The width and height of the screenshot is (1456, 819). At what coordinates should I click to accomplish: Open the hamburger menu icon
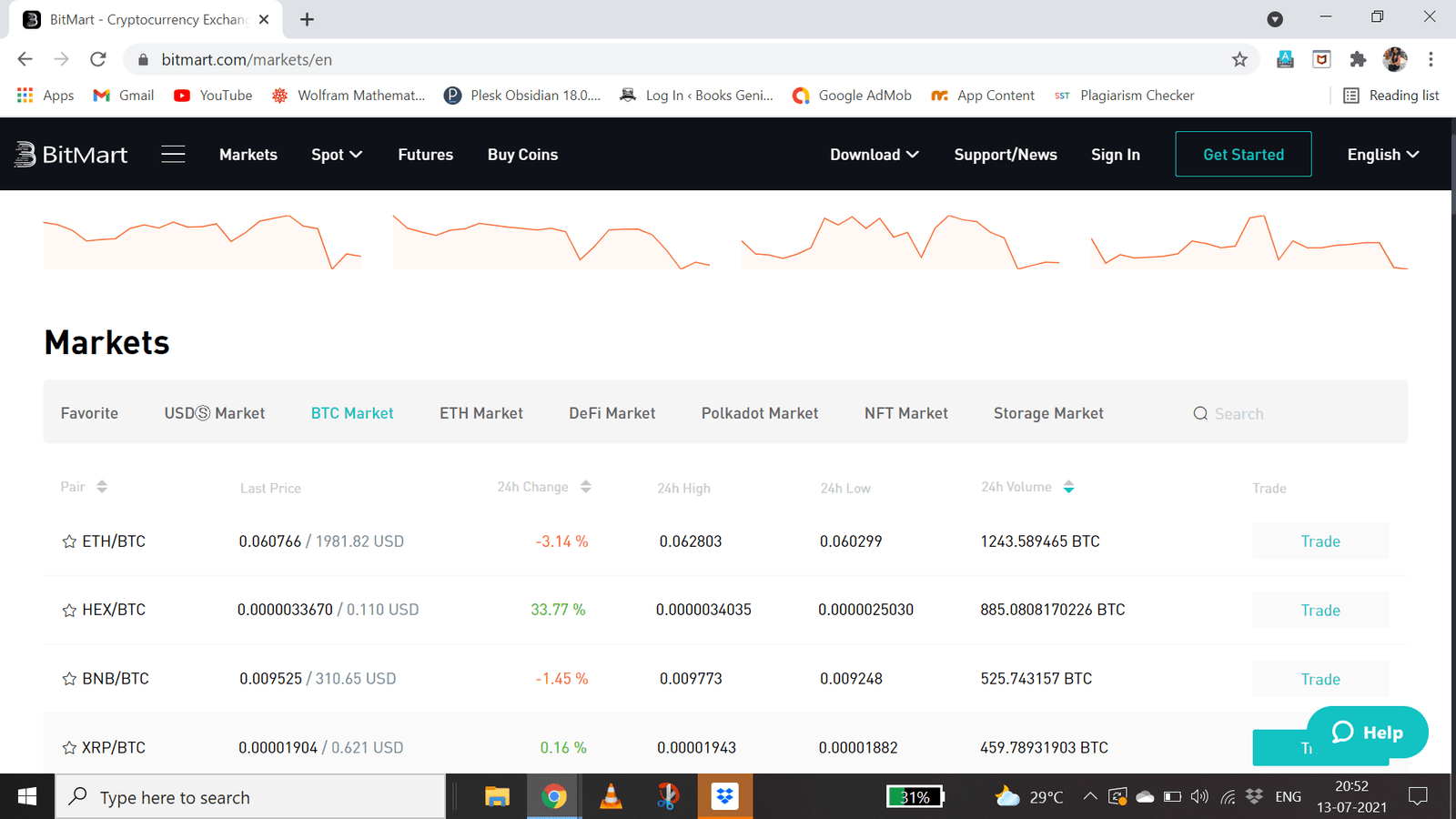coord(173,155)
